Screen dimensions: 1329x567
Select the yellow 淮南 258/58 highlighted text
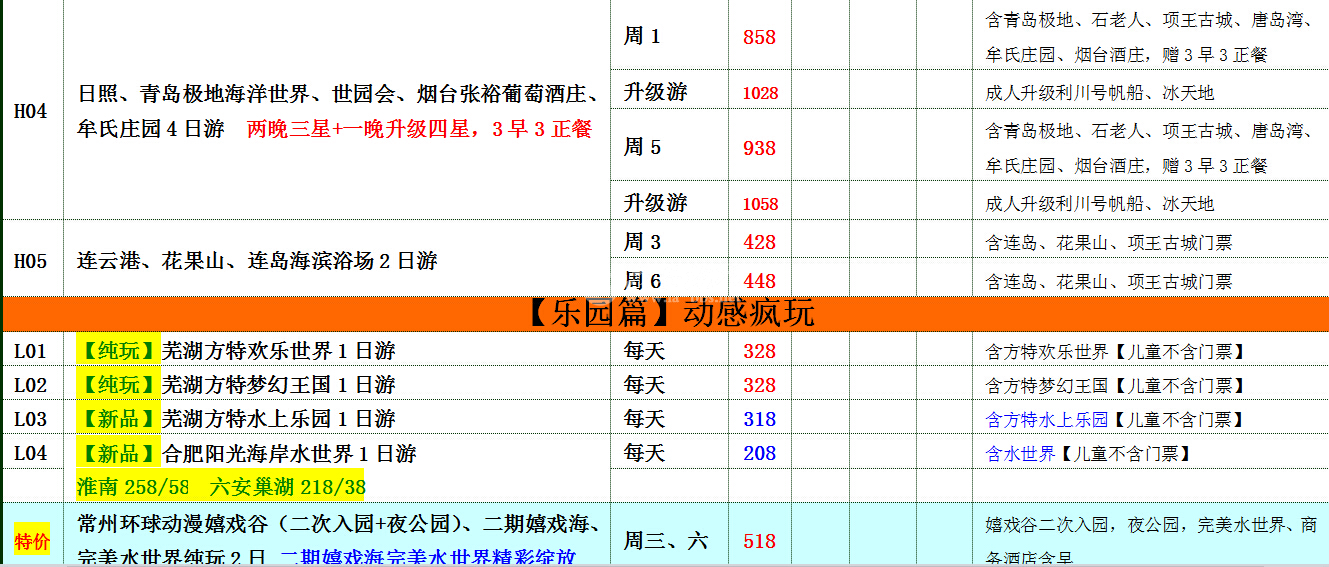pyautogui.click(x=133, y=488)
